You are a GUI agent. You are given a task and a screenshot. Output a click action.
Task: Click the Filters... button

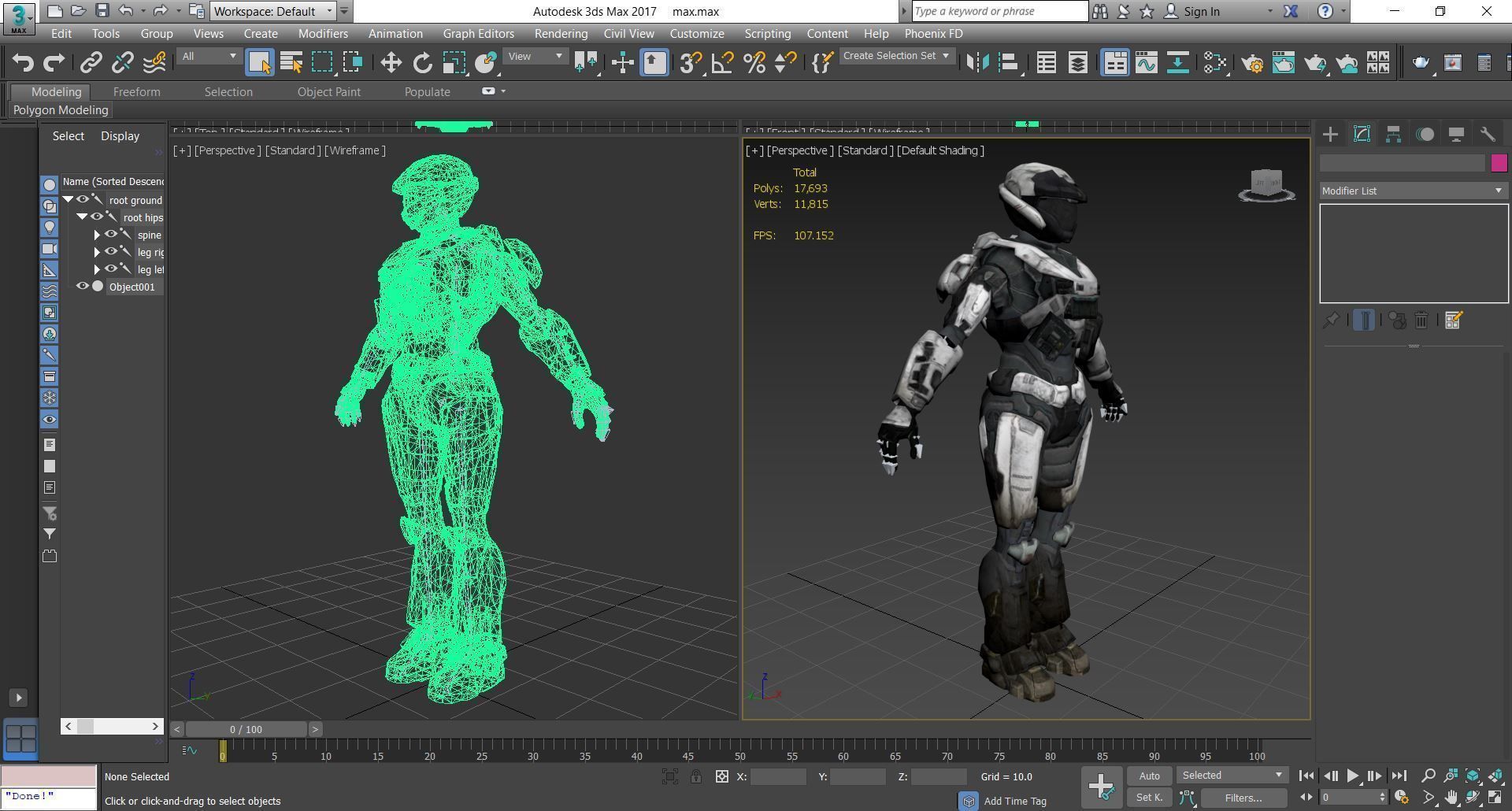coord(1243,798)
